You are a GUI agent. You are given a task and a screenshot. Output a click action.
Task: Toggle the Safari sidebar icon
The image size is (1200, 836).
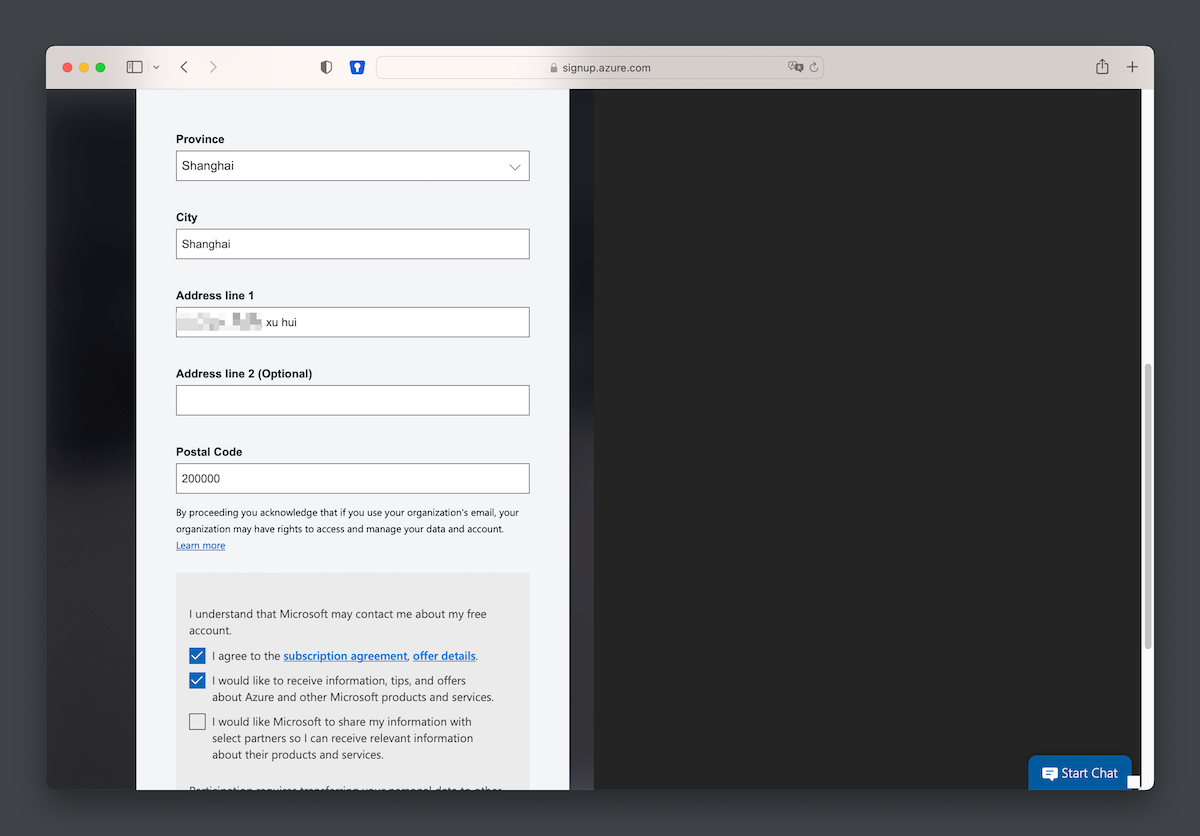[134, 67]
